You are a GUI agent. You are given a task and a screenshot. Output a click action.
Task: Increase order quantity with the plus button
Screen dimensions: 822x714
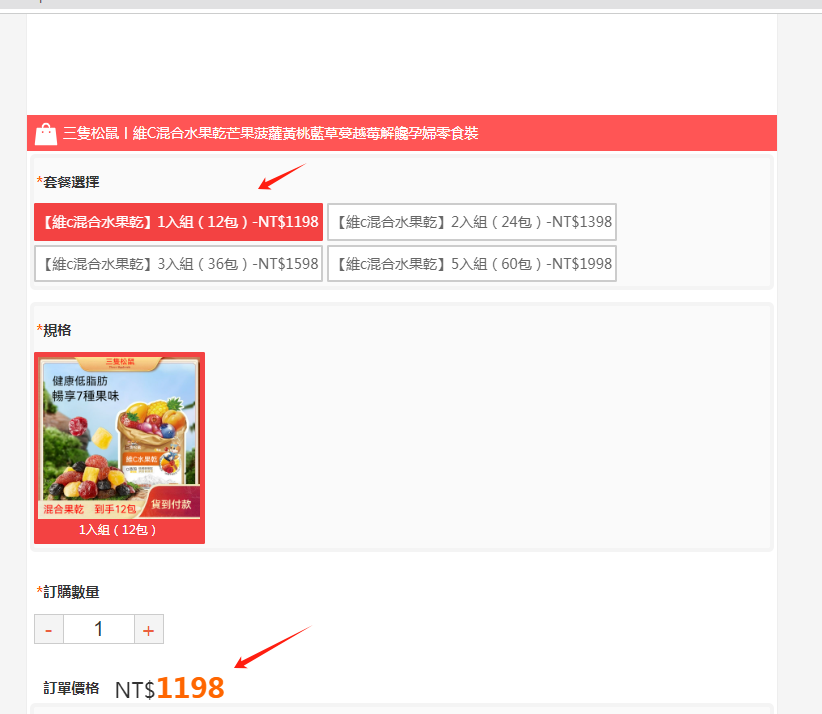[148, 630]
